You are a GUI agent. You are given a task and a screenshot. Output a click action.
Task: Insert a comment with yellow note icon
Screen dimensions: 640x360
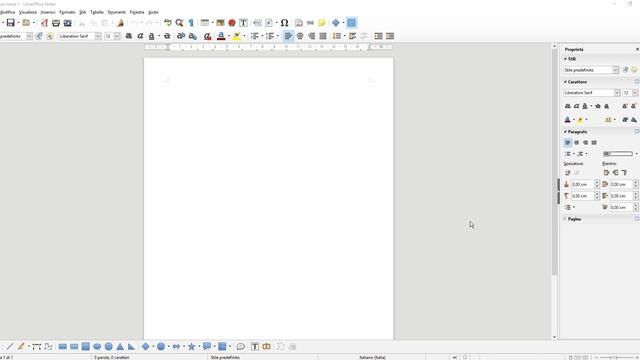322,23
